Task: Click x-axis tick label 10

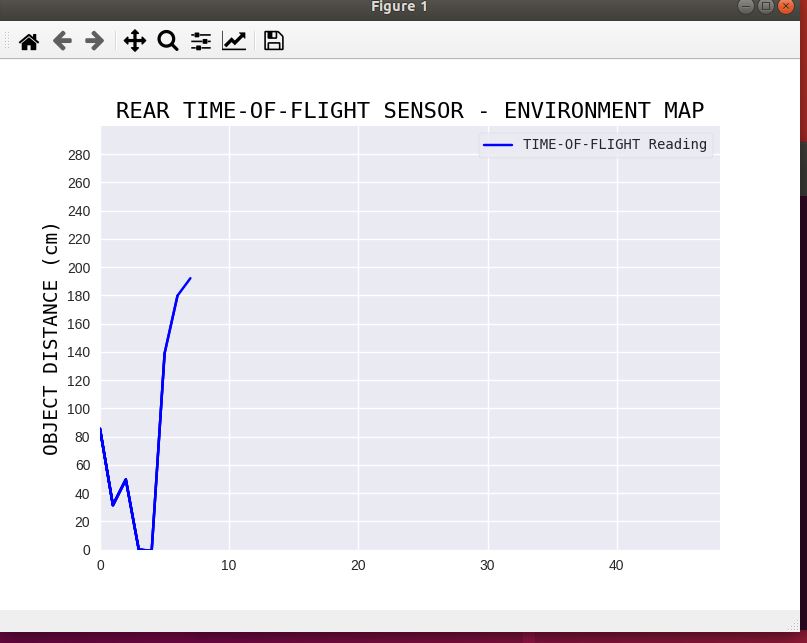Action: click(229, 565)
